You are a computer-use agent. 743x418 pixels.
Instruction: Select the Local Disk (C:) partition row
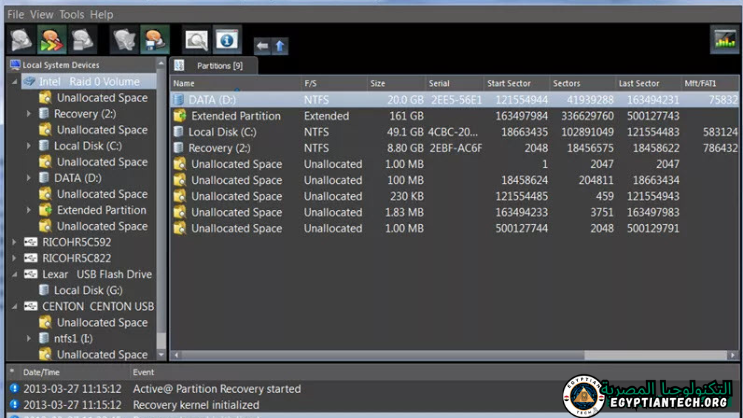(222, 132)
